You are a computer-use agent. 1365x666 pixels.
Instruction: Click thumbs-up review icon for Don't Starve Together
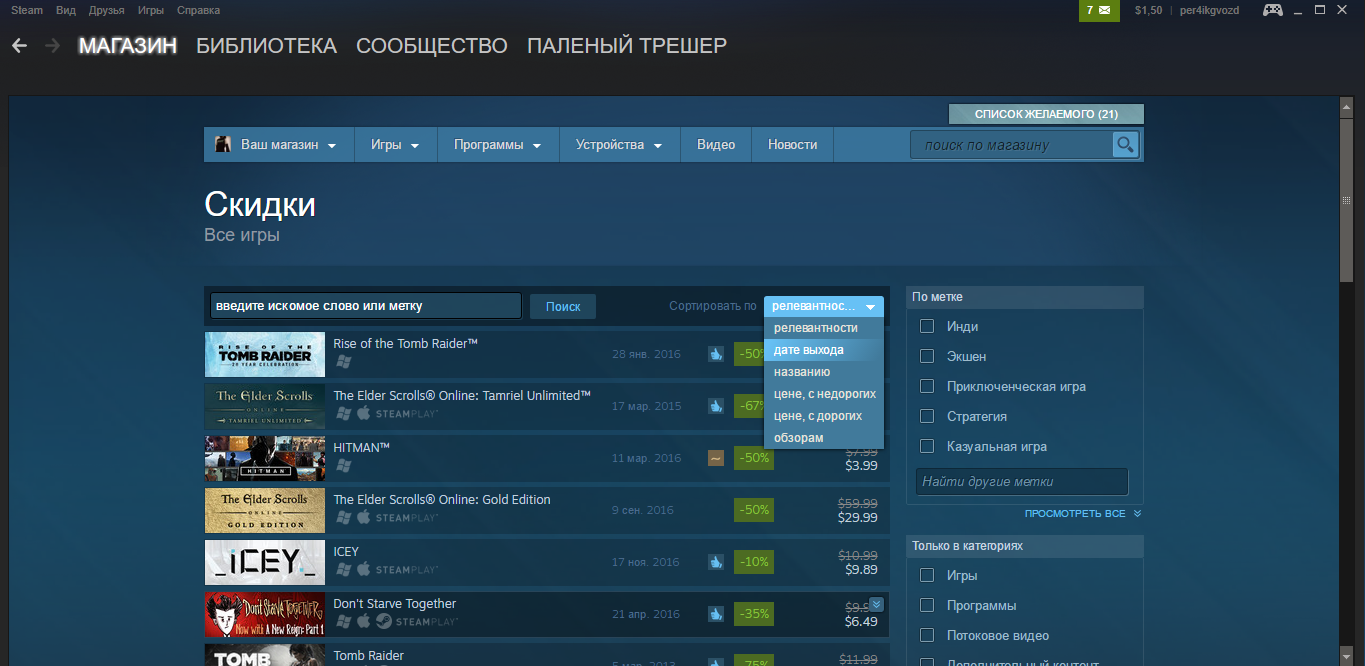[x=716, y=614]
